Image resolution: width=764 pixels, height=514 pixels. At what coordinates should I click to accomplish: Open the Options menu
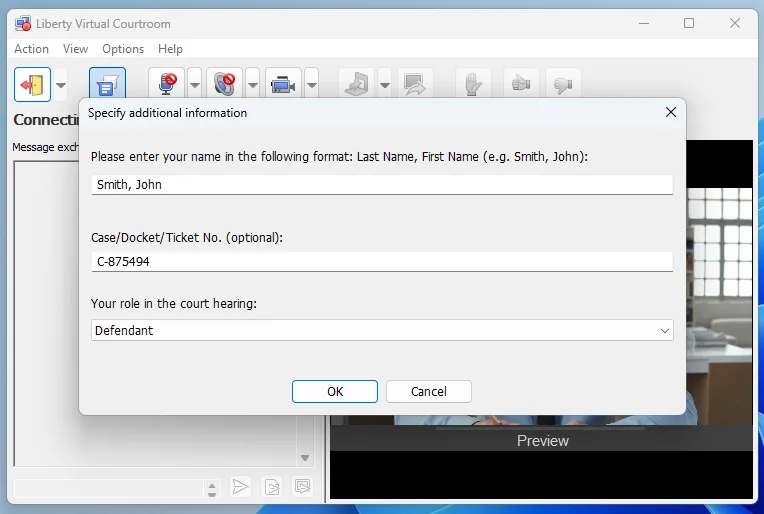pos(123,49)
